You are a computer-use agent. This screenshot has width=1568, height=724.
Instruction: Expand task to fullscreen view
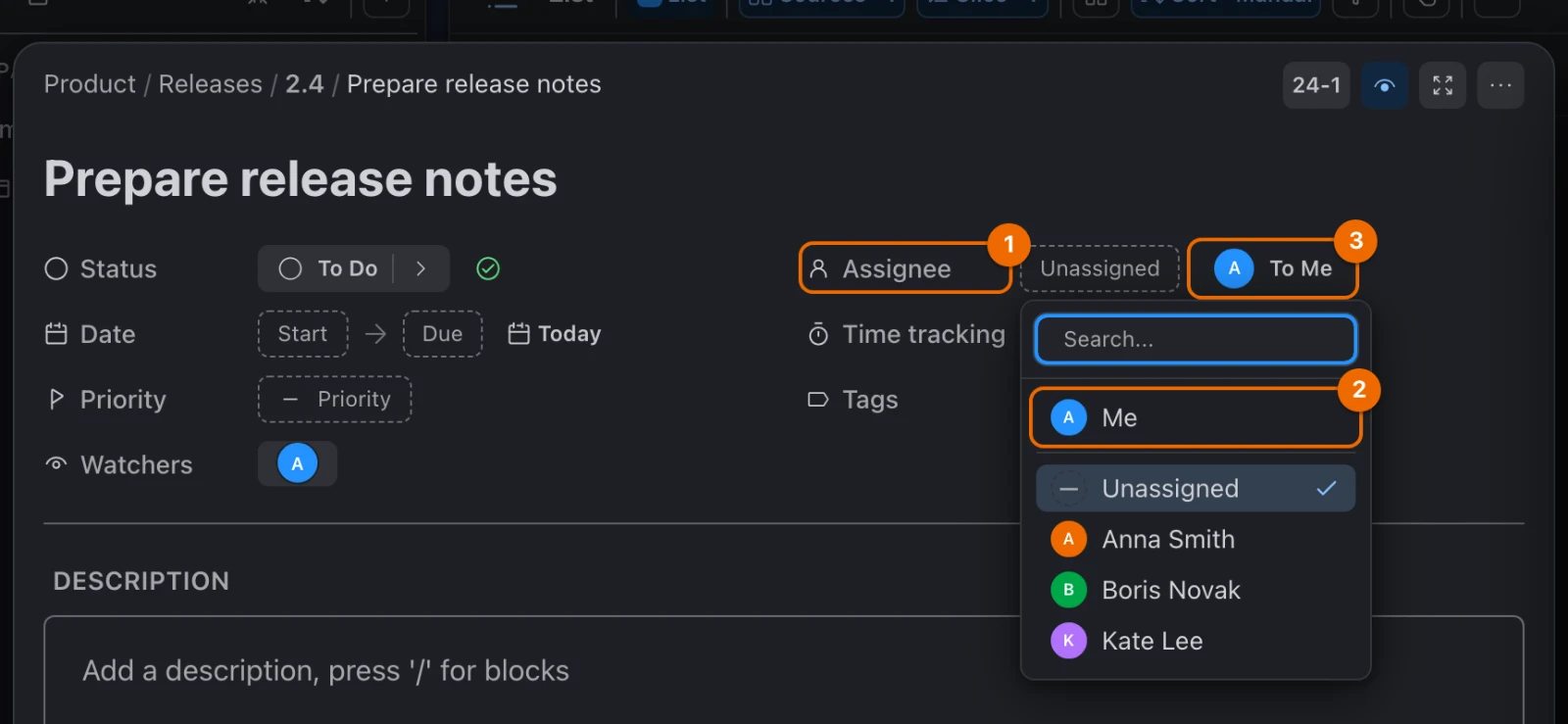pos(1442,85)
